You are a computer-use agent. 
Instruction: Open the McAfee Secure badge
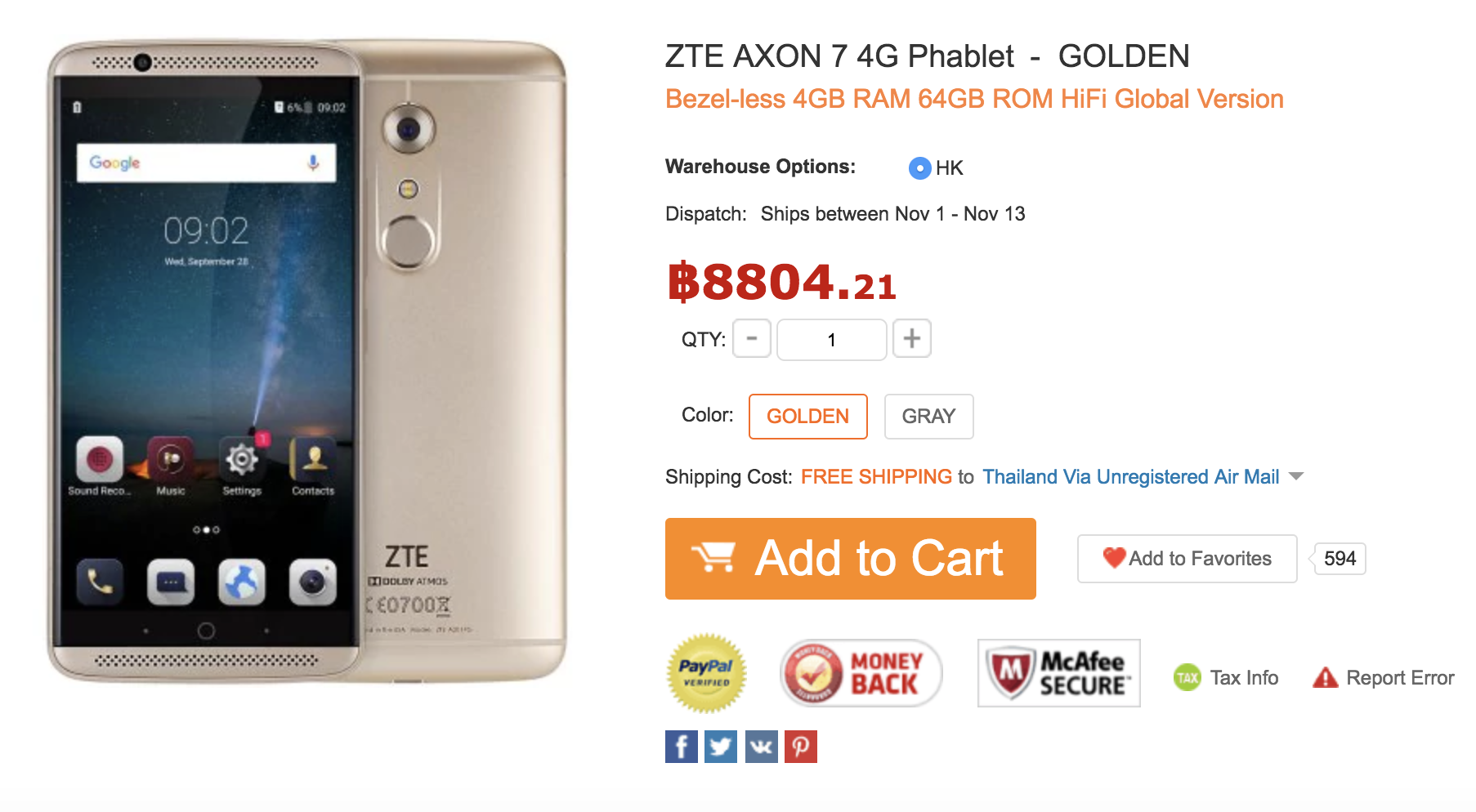[1059, 673]
